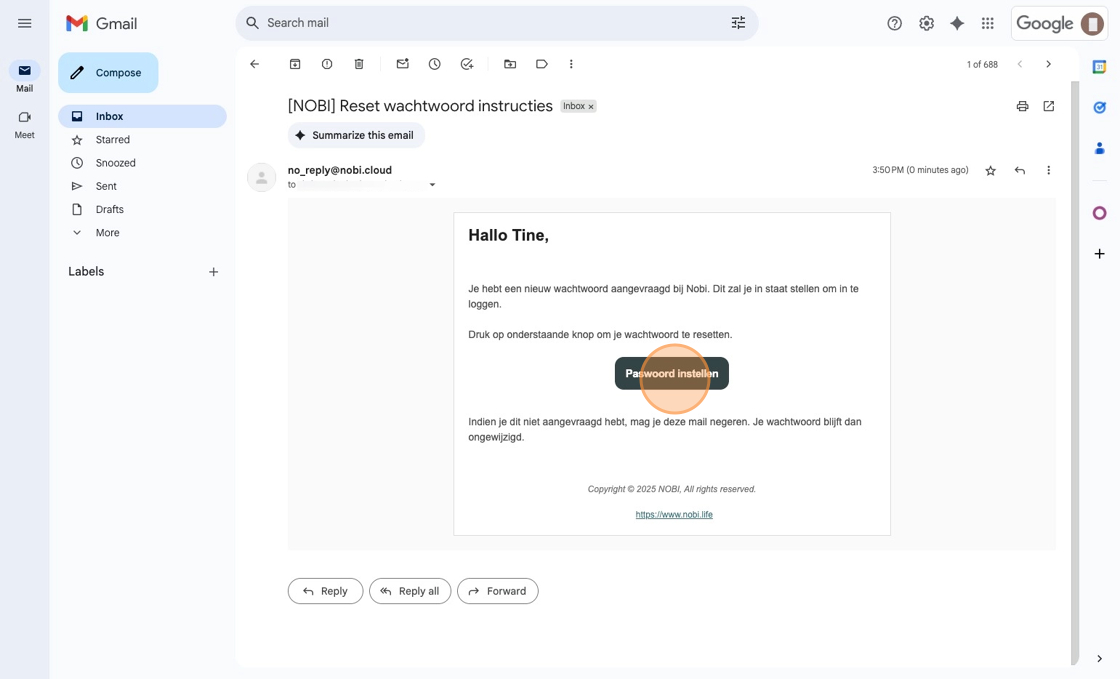Click the page's vertical scrollbar
This screenshot has height=679, width=1120.
(1075, 370)
